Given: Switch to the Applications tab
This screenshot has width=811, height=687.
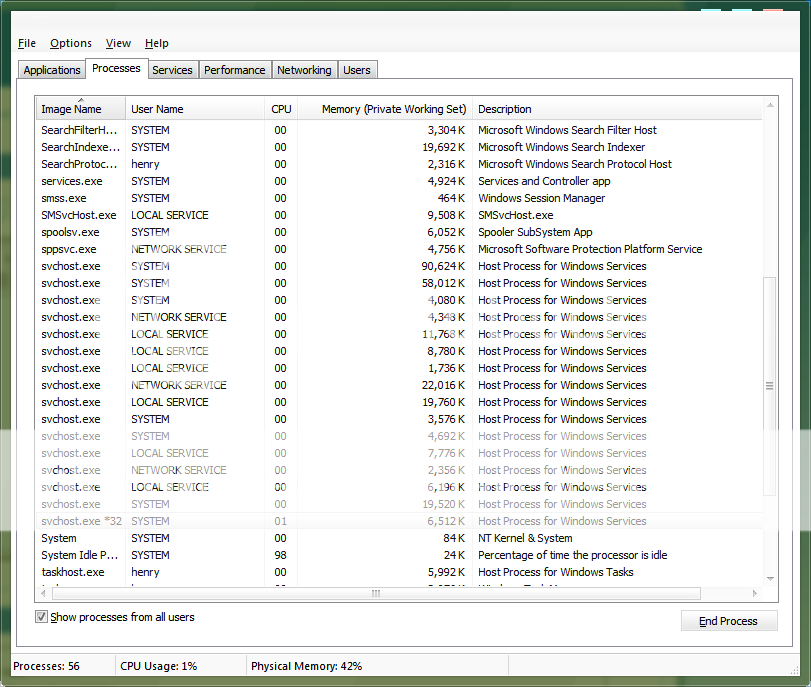Looking at the screenshot, I should (52, 70).
